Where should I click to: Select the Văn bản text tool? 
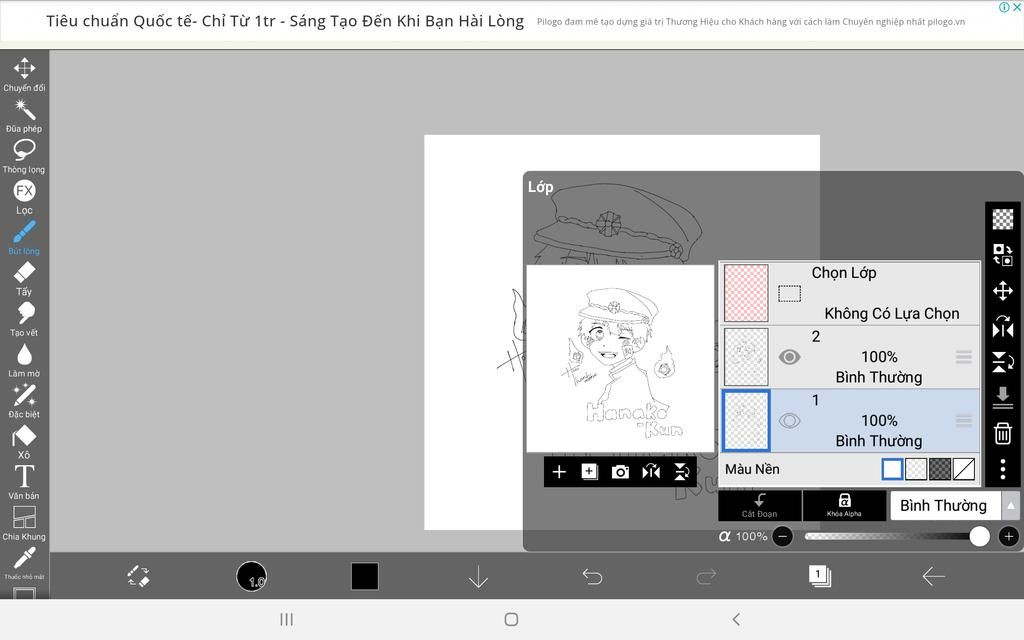pyautogui.click(x=24, y=483)
